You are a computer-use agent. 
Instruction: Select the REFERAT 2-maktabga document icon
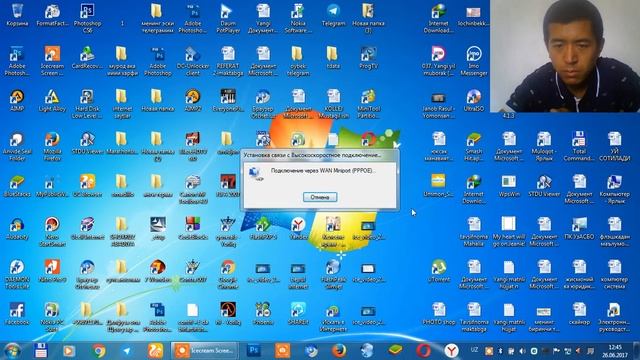[x=228, y=61]
